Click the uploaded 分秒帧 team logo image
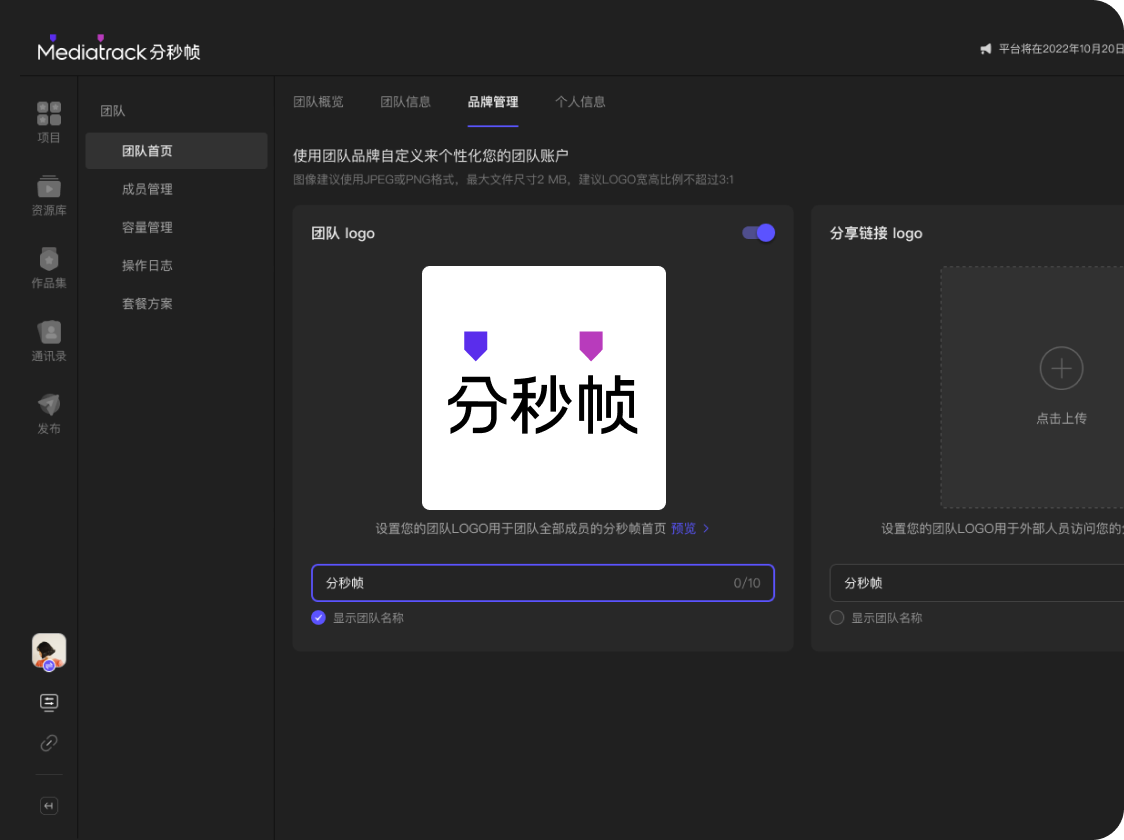Screen dimensions: 1124x840 (x=544, y=388)
